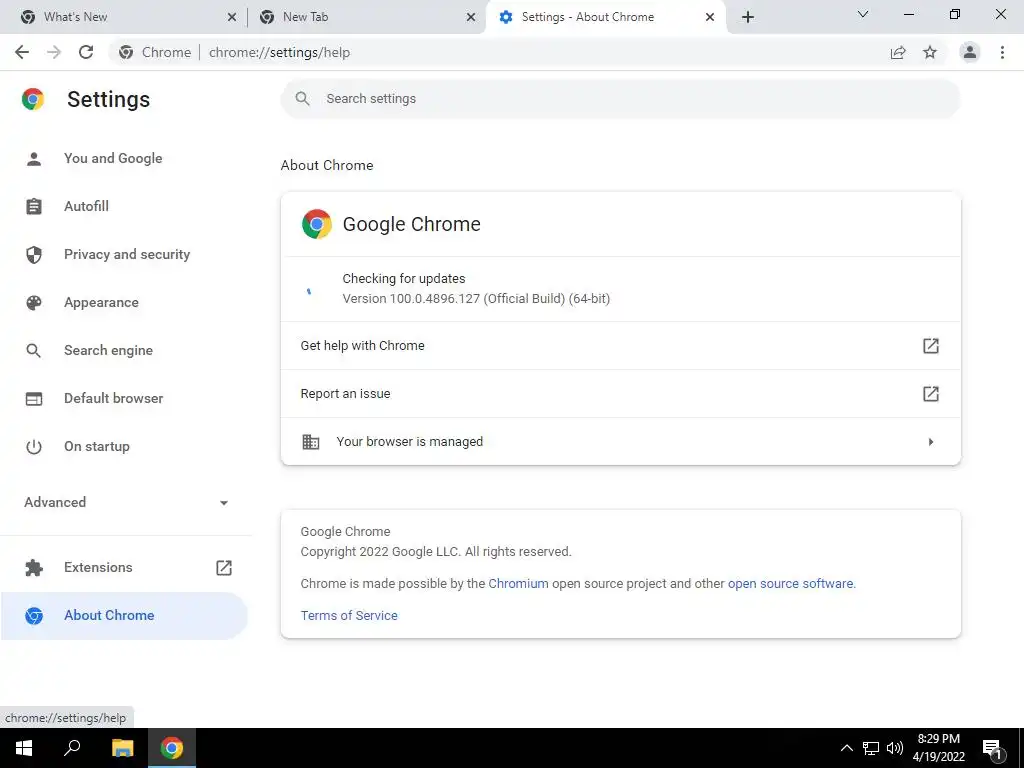Open the volume control in system tray
The image size is (1024, 768).
pos(895,748)
